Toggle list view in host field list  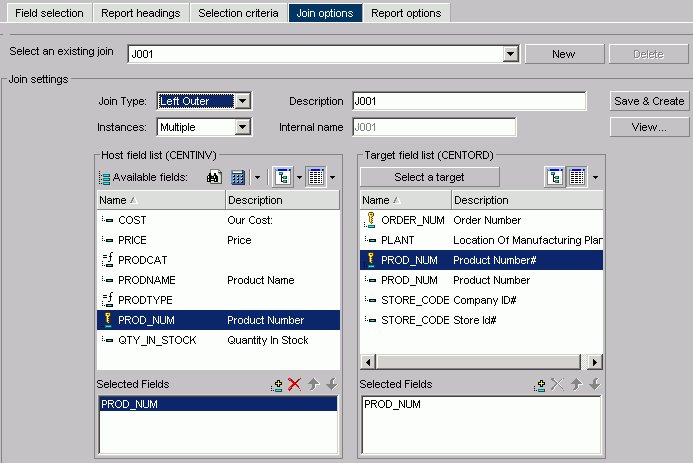click(315, 177)
